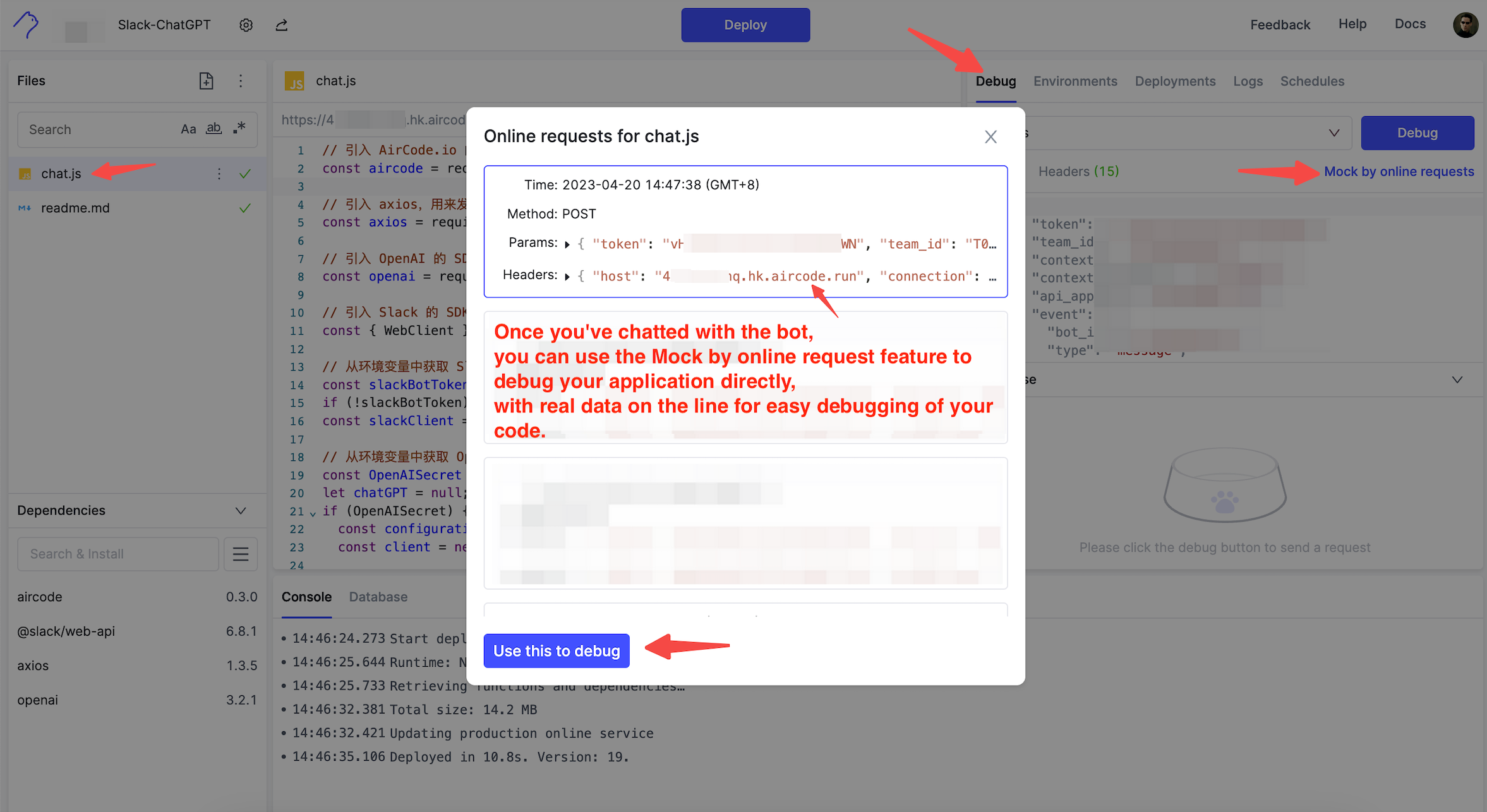The width and height of the screenshot is (1487, 812).
Task: Select the third blurred request card
Action: 745,523
